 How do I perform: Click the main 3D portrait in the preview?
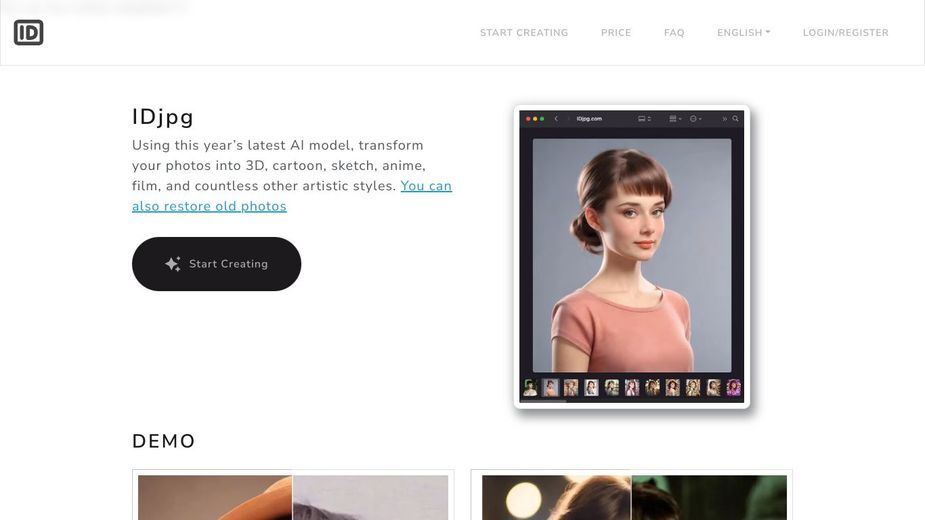(632, 255)
